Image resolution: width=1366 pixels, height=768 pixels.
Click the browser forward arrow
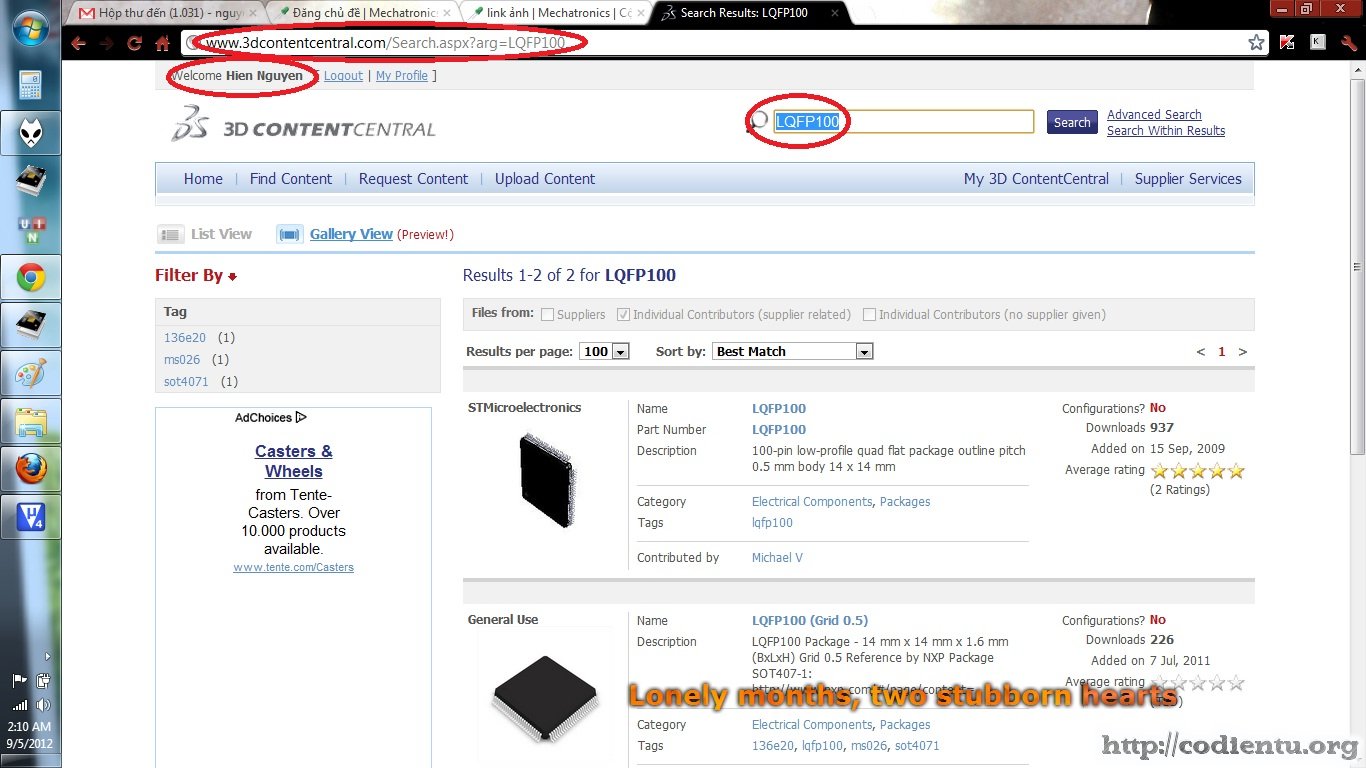click(x=106, y=43)
